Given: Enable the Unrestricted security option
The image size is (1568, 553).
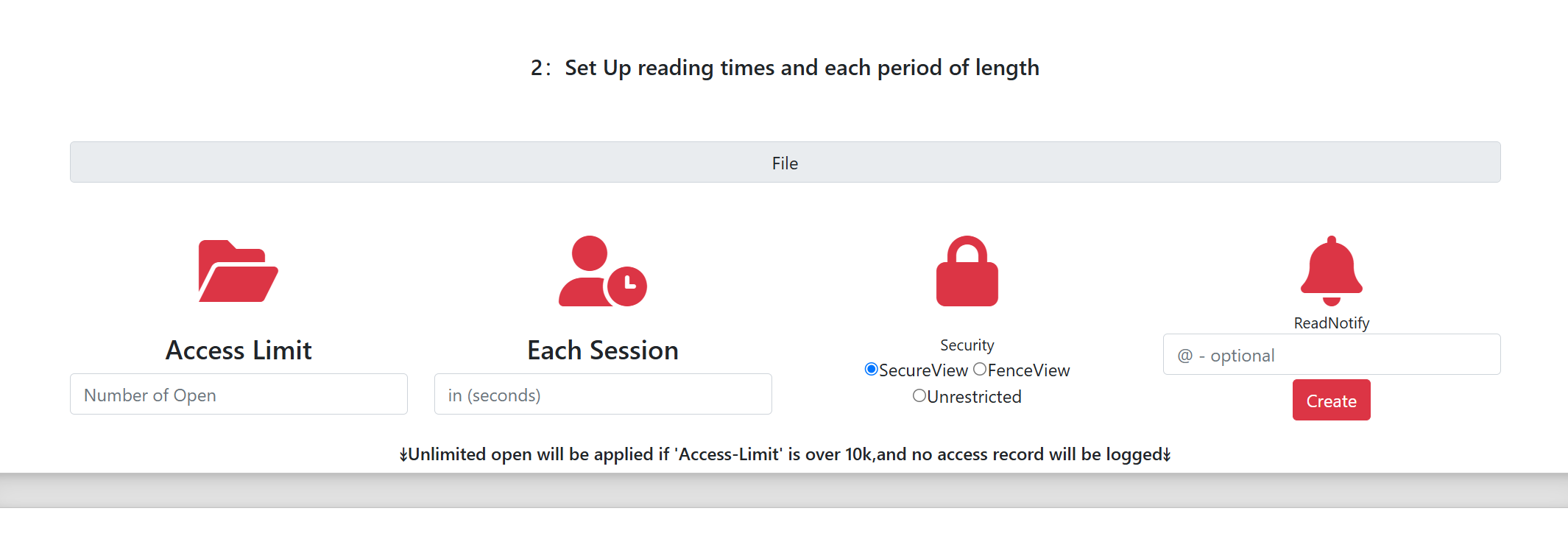Looking at the screenshot, I should click(x=919, y=396).
